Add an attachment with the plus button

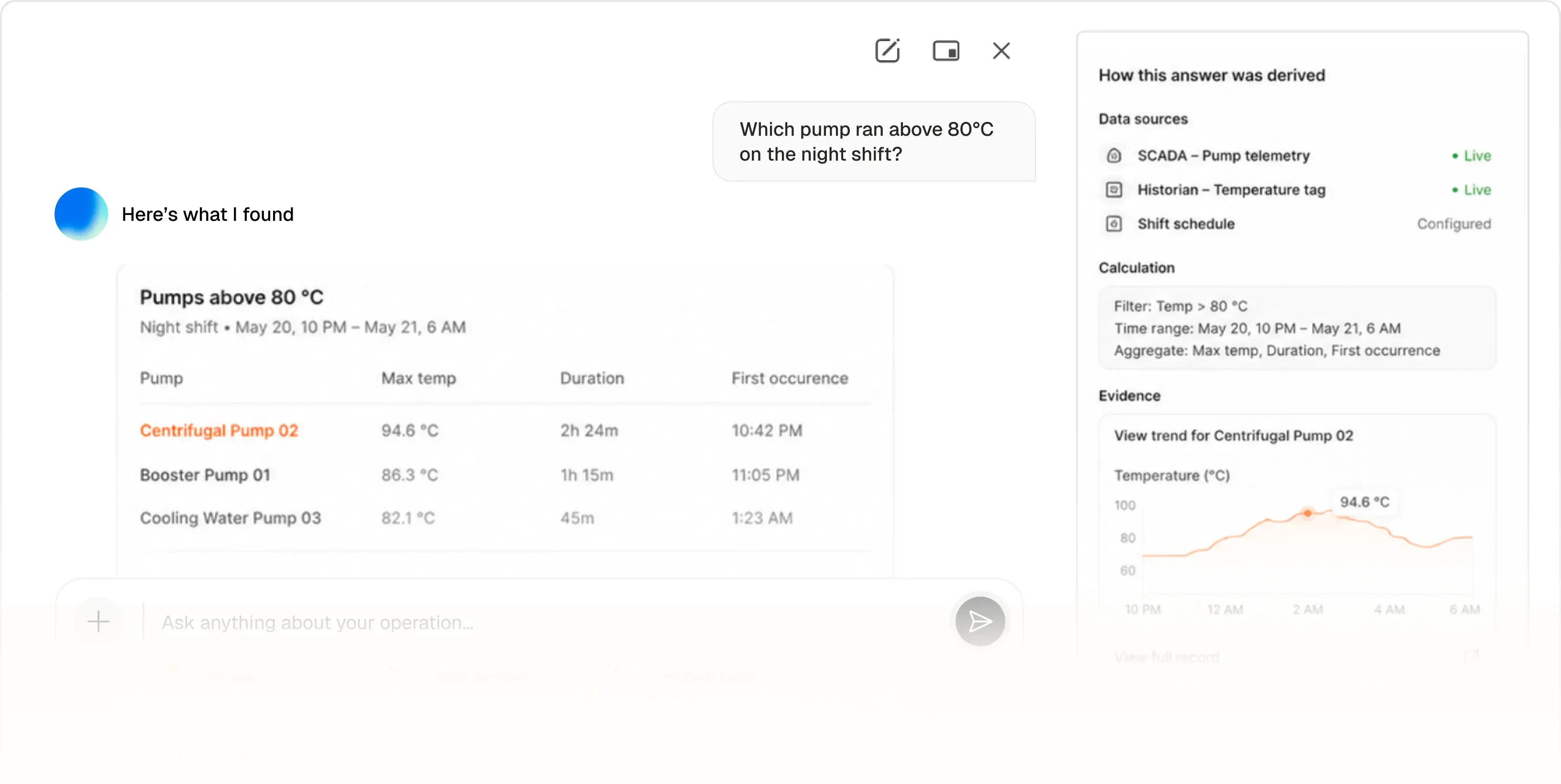98,621
